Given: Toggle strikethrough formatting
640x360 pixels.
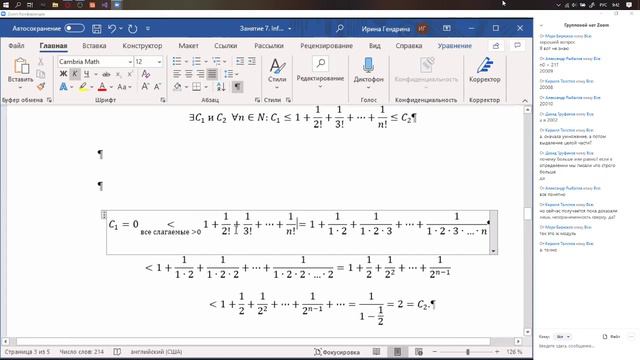Looking at the screenshot, I should (x=107, y=74).
